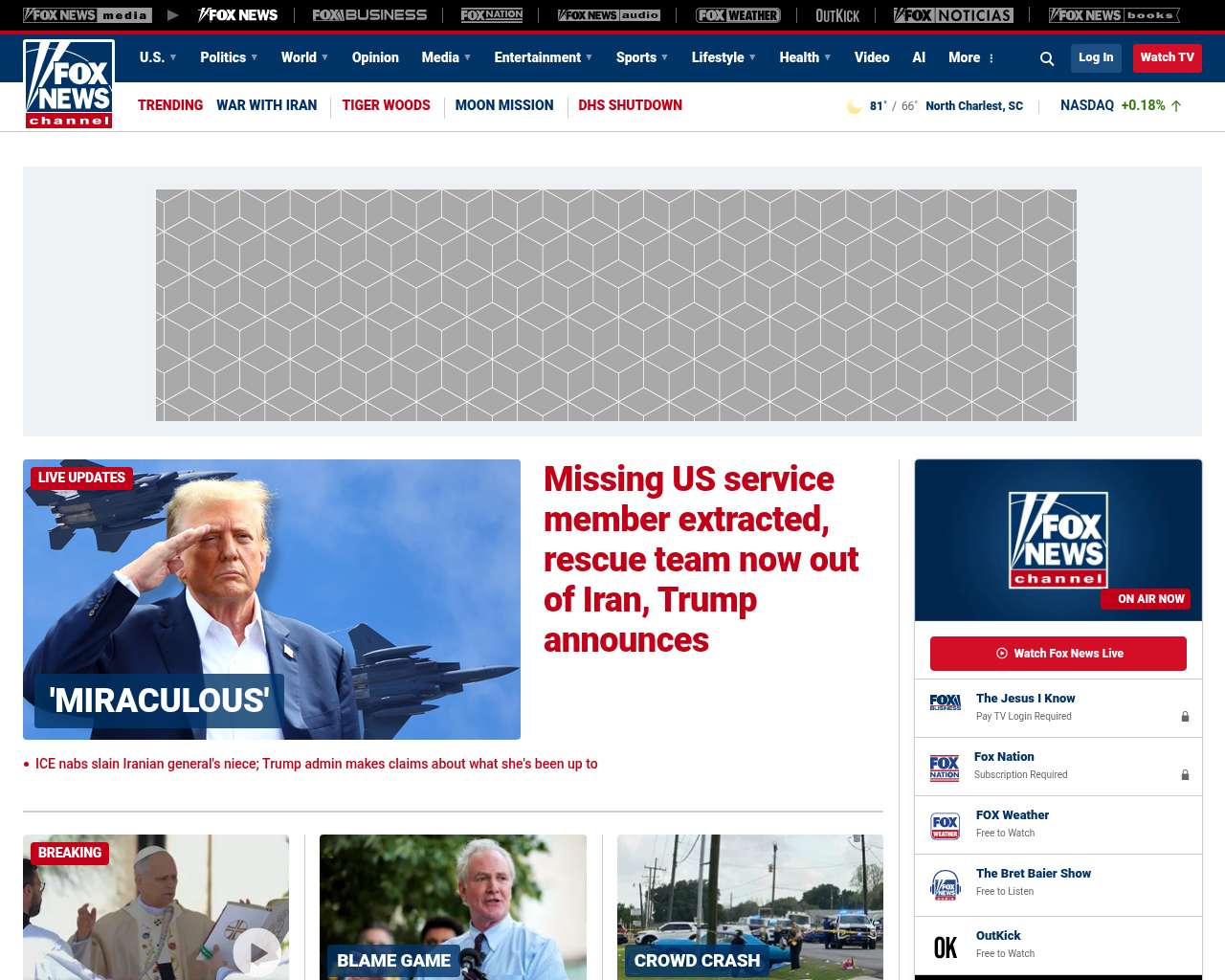The width and height of the screenshot is (1225, 980).
Task: Expand the Politics dropdown menu
Action: [x=229, y=57]
